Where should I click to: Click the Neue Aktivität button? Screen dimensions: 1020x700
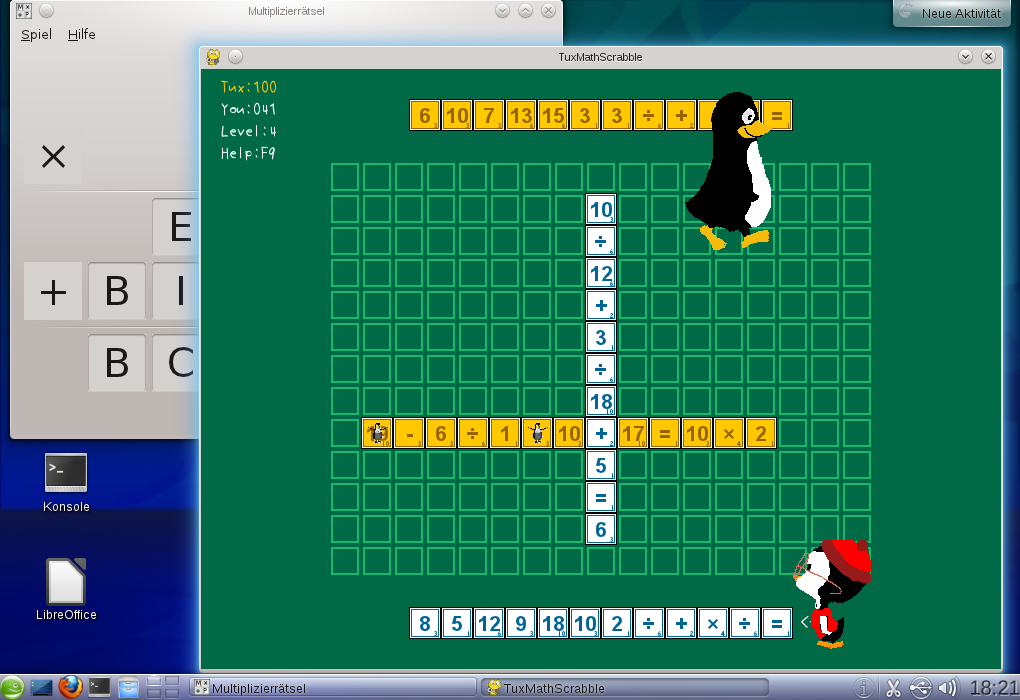(952, 13)
